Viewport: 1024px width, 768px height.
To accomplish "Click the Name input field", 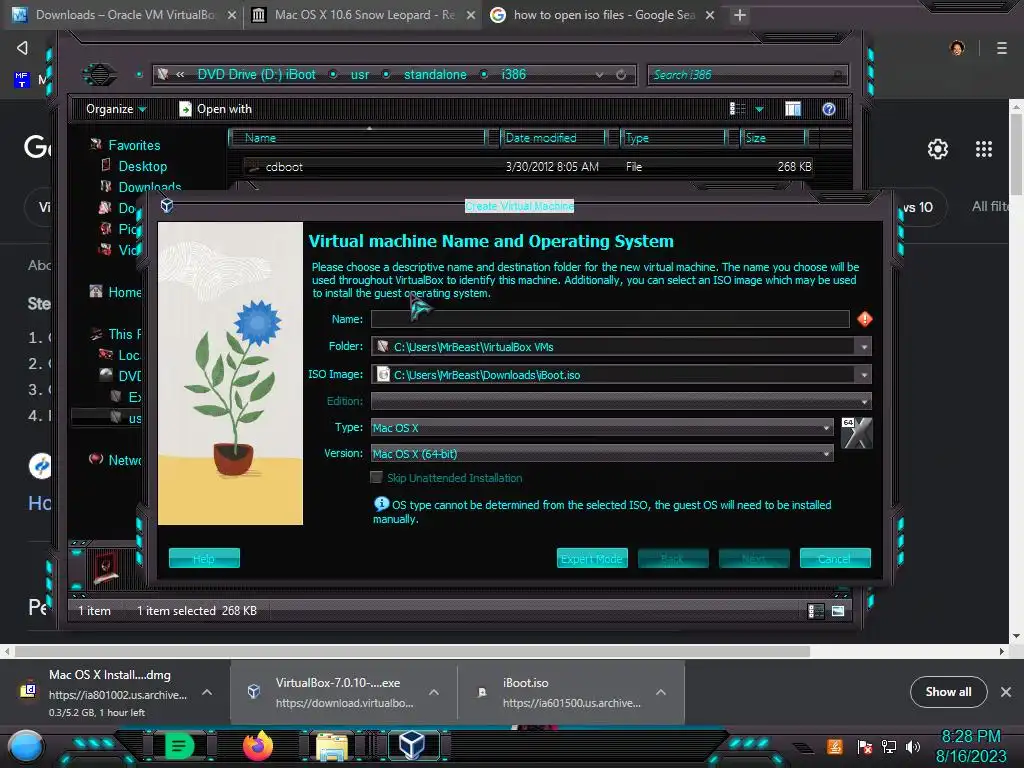I will click(x=610, y=319).
